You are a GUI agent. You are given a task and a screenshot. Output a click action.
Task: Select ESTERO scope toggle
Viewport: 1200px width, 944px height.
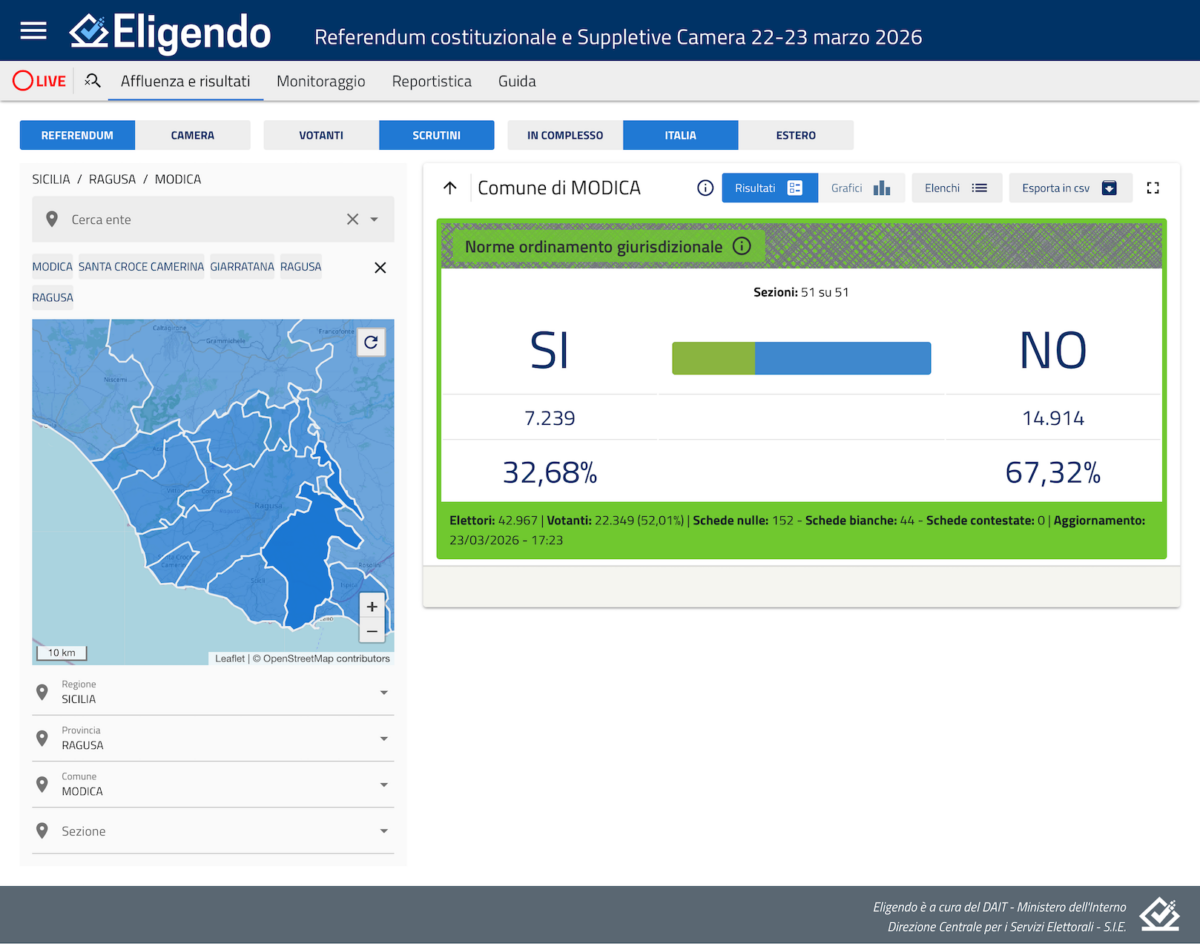(796, 135)
